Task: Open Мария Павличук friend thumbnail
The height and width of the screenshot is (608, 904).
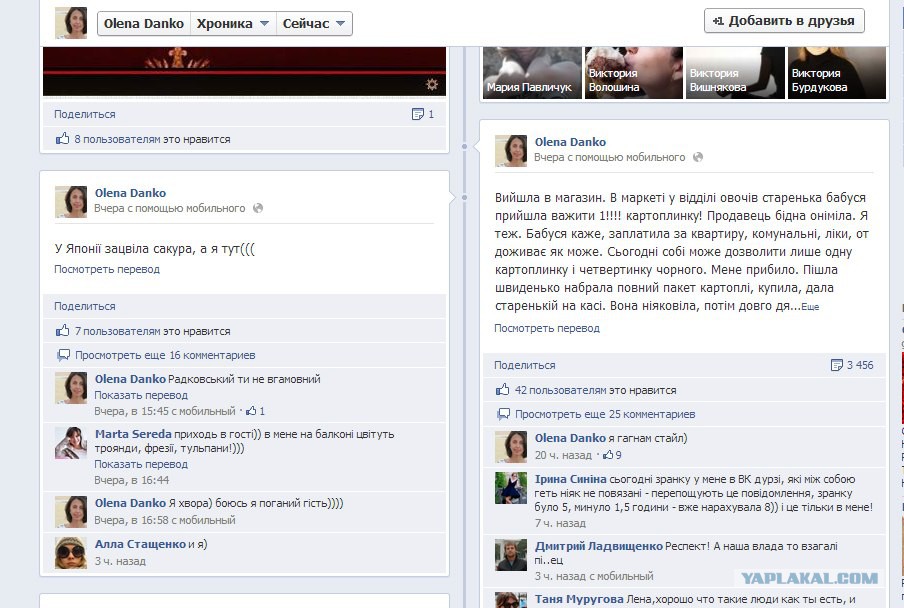Action: click(532, 73)
